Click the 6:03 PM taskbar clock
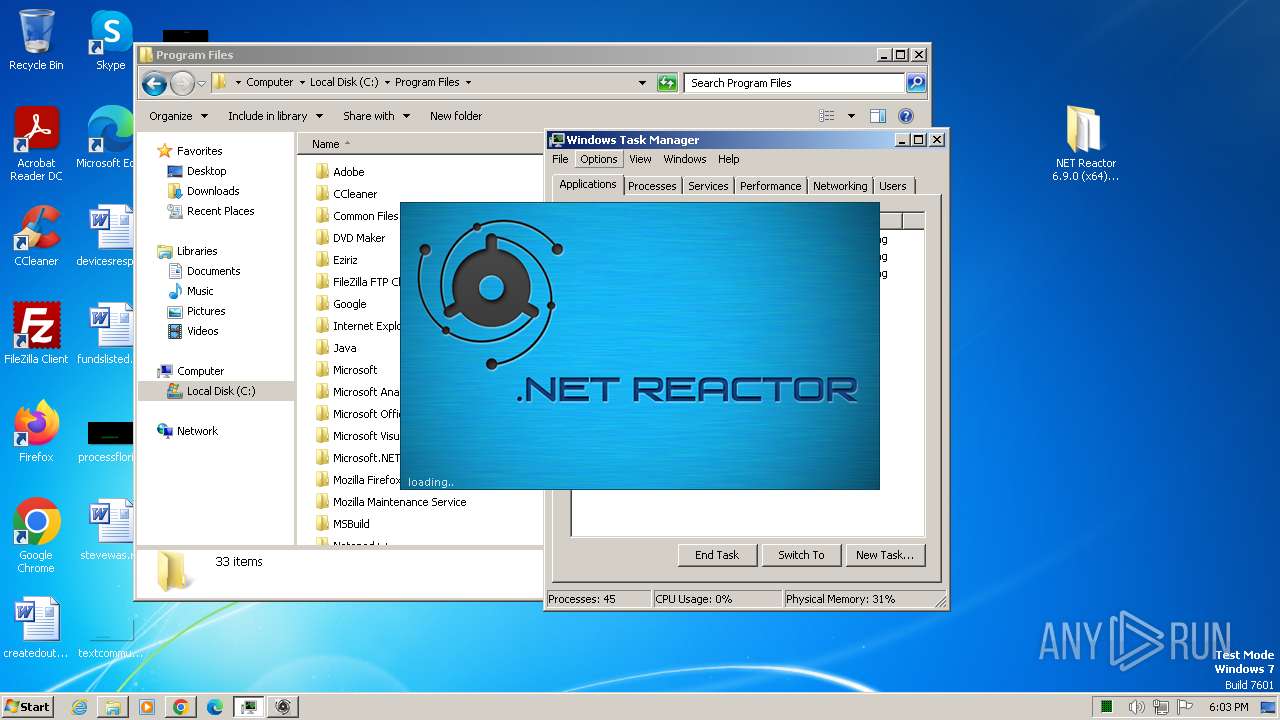 (1228, 707)
